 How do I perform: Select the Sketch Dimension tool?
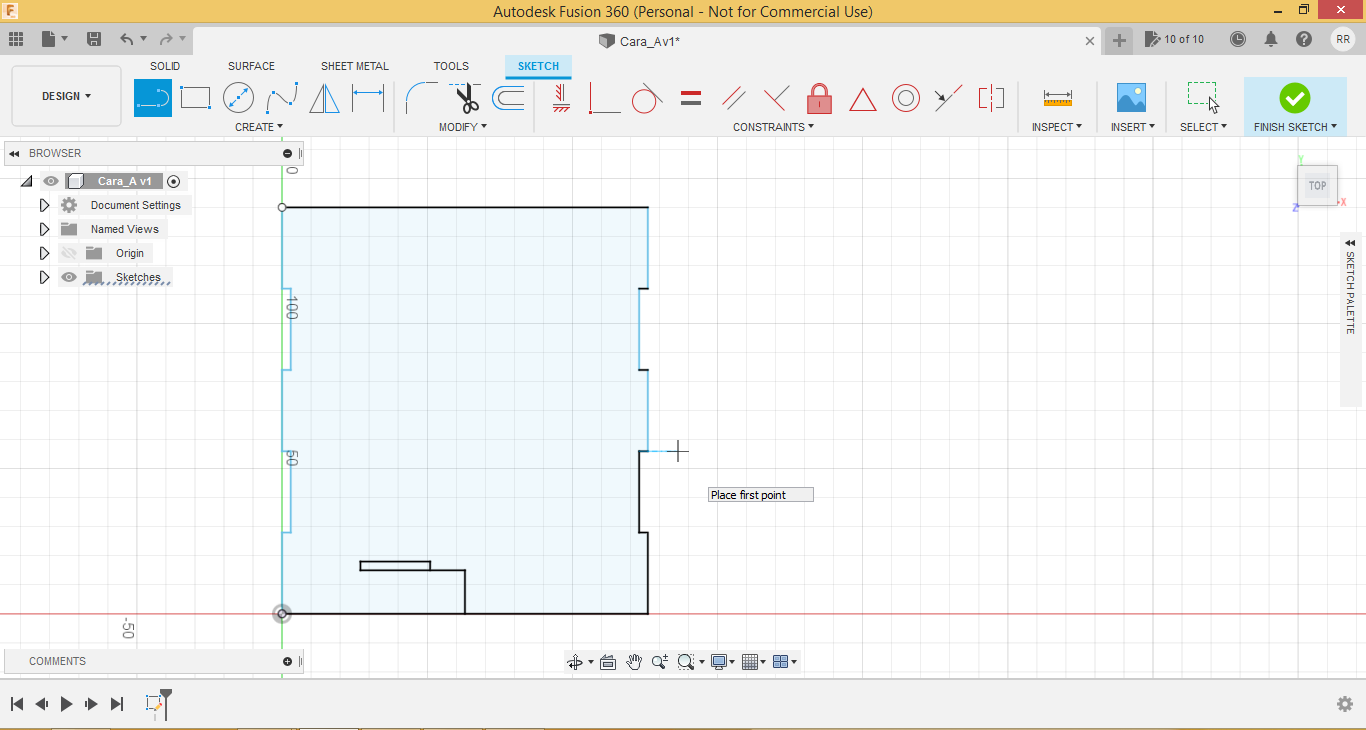point(368,98)
